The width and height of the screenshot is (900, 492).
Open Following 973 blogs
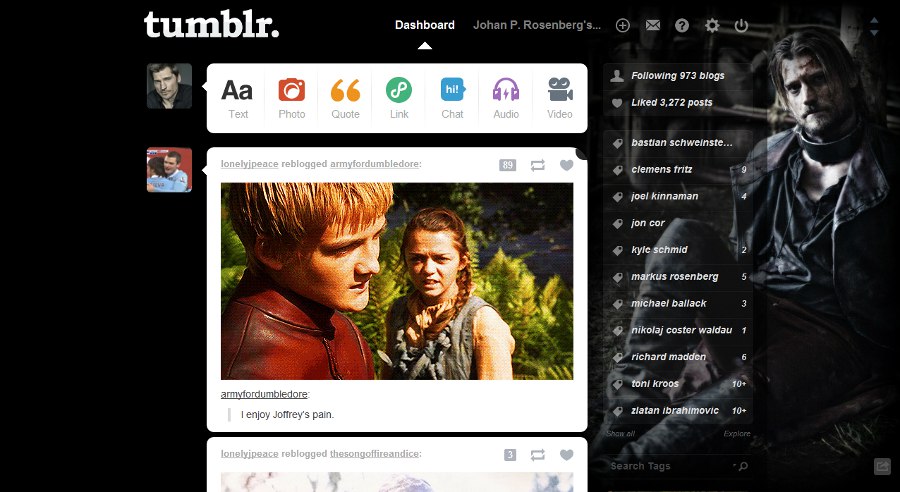677,76
